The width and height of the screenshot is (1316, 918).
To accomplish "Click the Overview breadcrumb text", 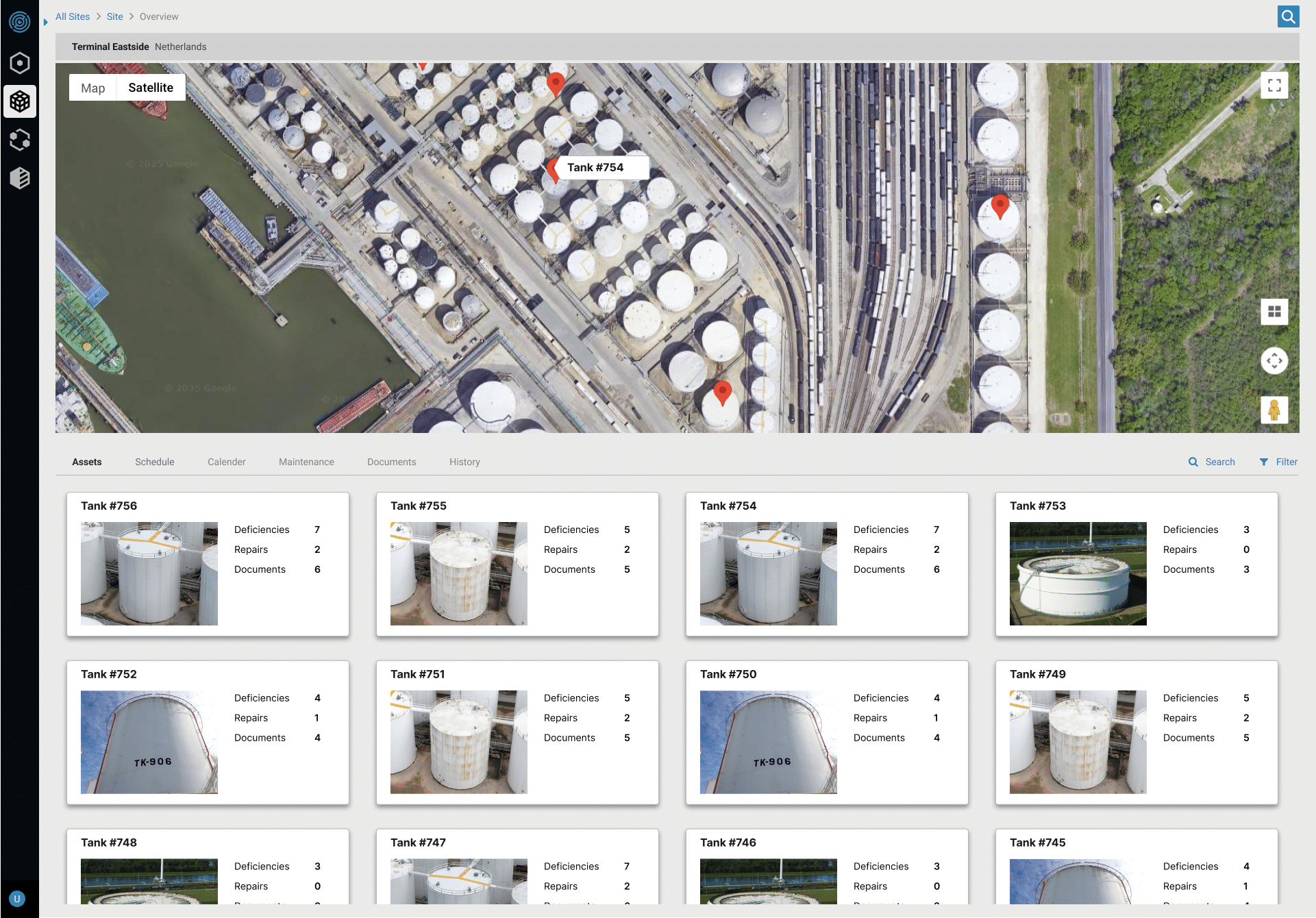I will click(x=159, y=16).
